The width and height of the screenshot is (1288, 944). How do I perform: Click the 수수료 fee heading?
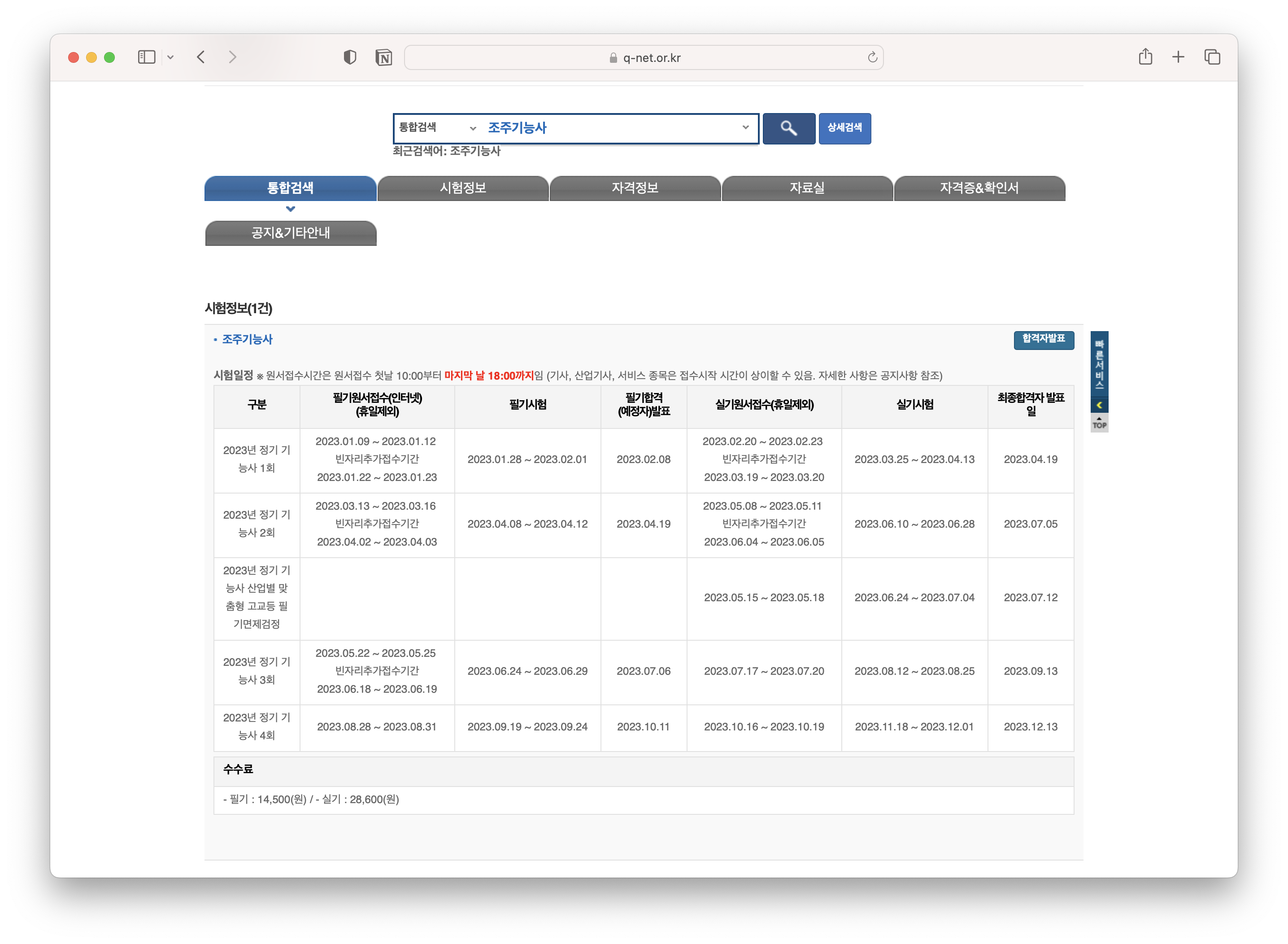[x=238, y=769]
